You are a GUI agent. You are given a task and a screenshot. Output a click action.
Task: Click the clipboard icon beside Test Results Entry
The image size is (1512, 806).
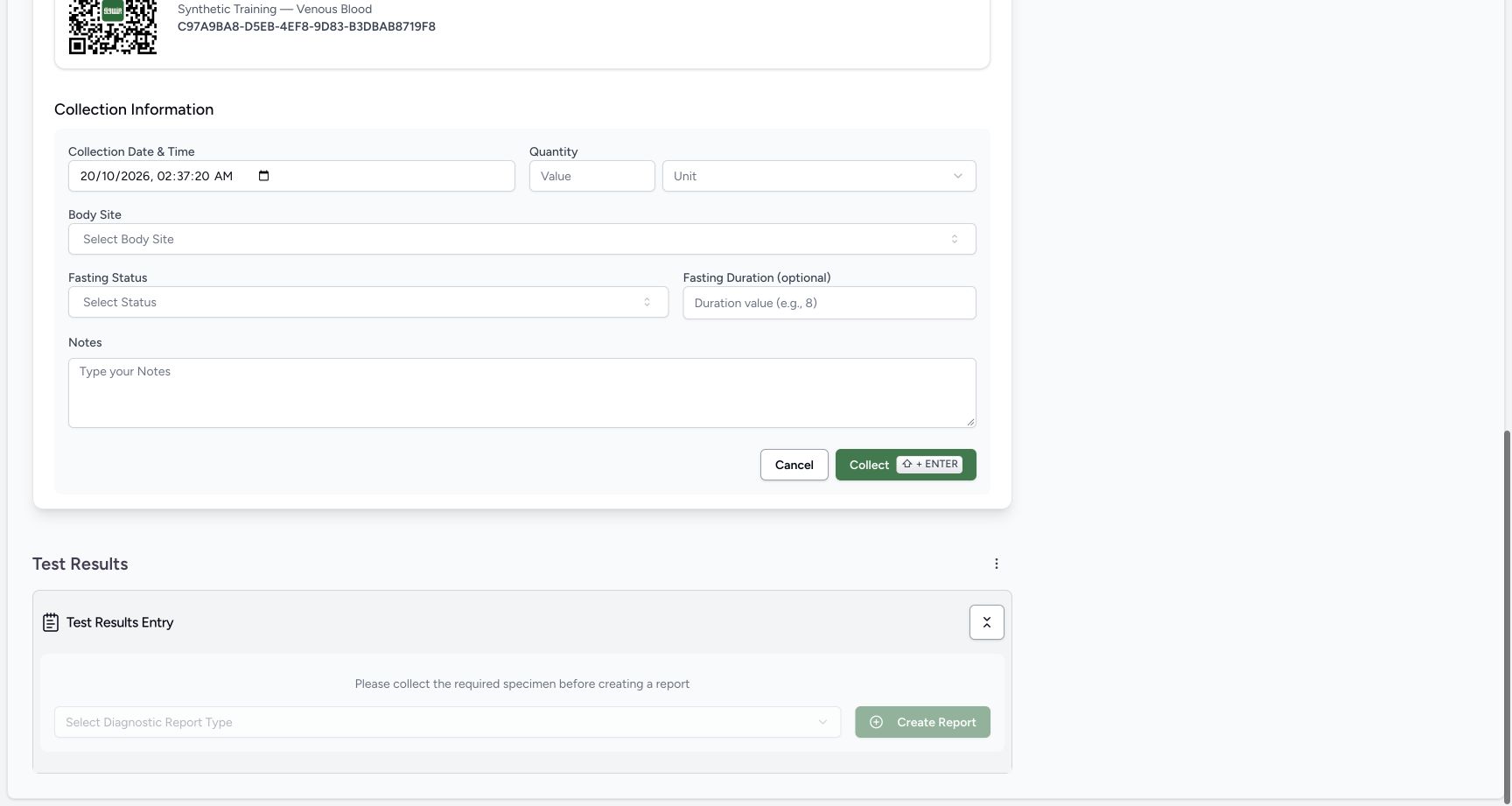pos(51,622)
